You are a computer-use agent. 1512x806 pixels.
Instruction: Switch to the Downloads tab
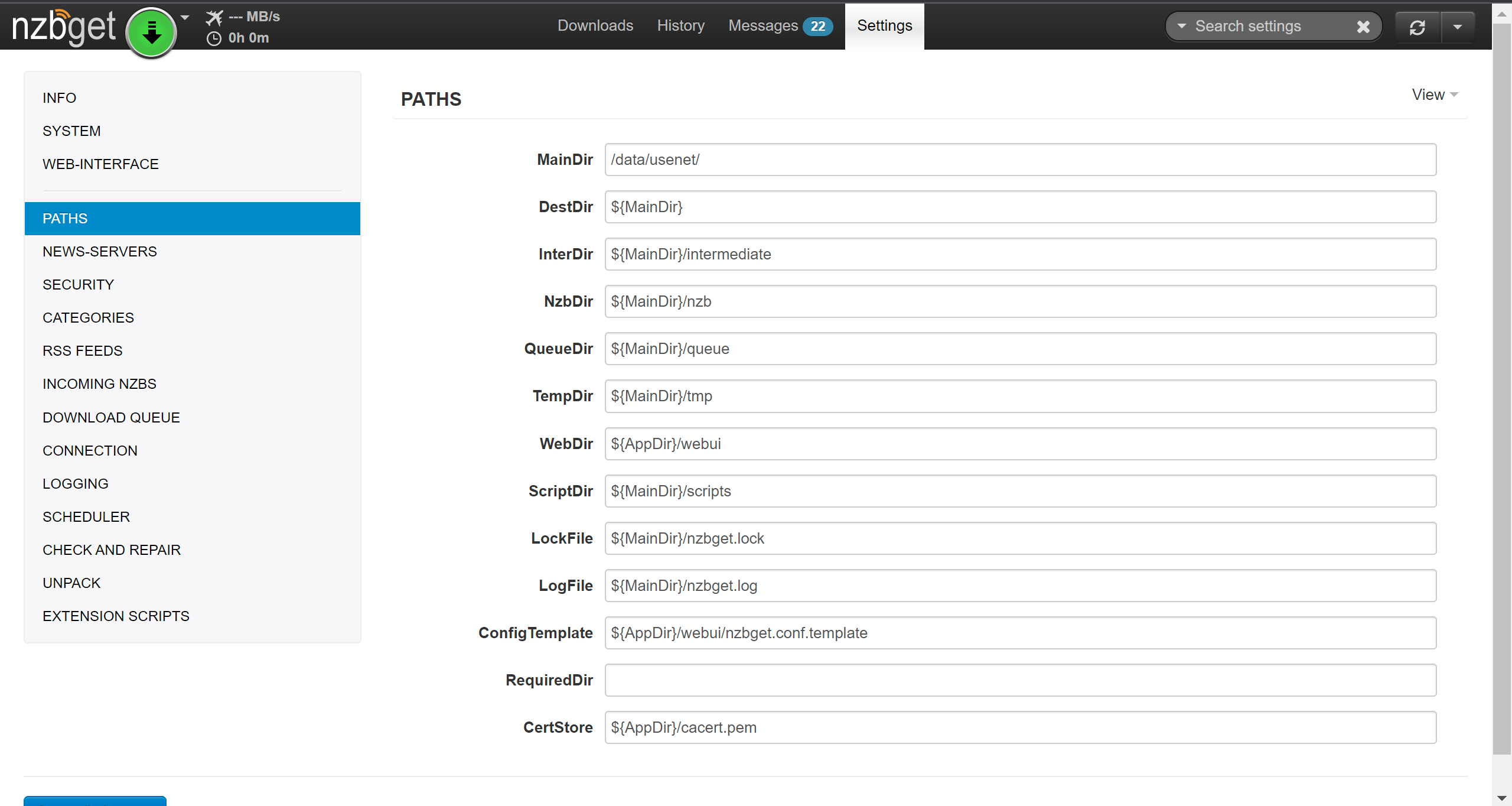click(x=595, y=25)
